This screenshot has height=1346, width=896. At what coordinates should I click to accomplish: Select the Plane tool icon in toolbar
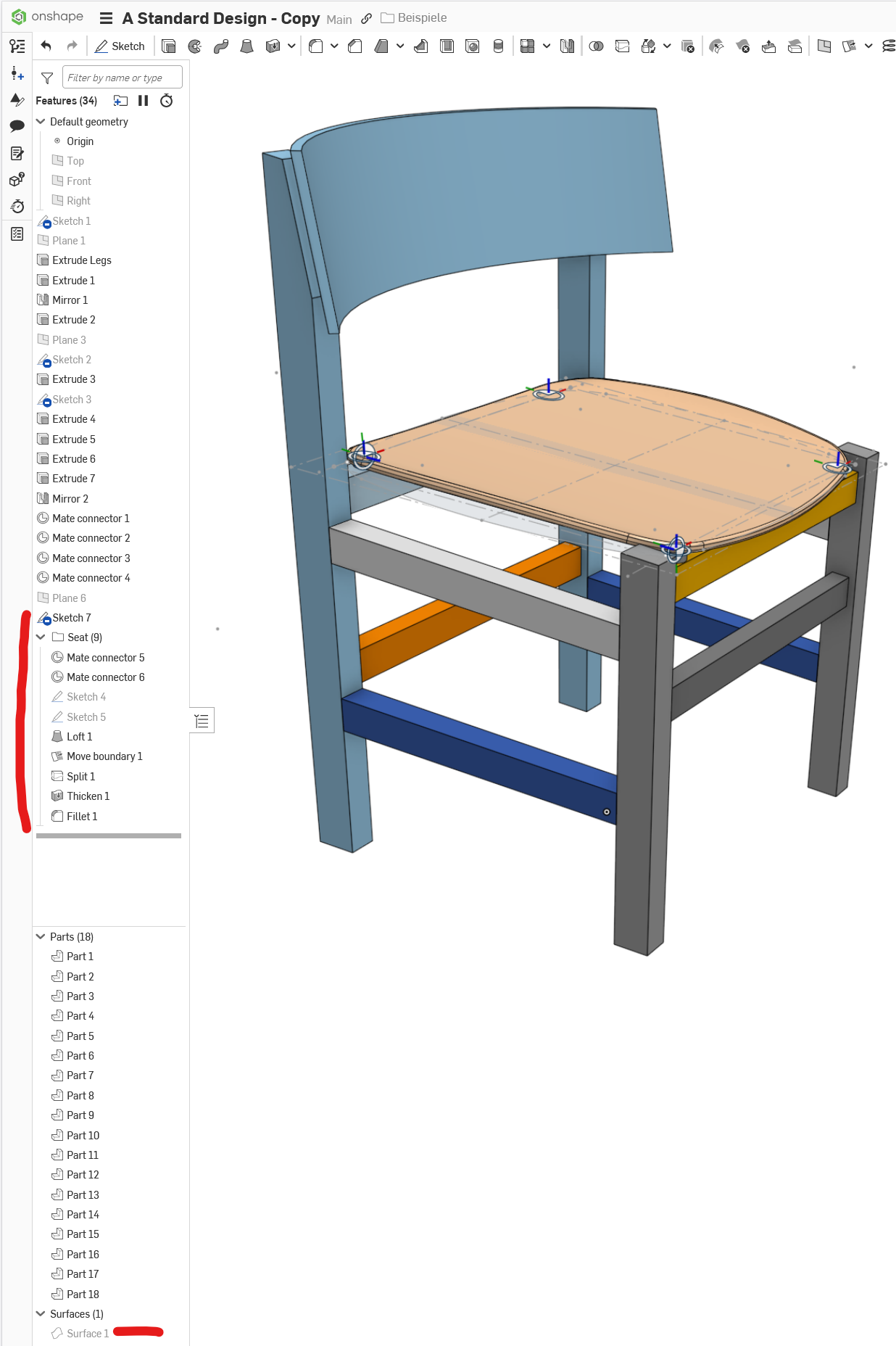coord(824,46)
